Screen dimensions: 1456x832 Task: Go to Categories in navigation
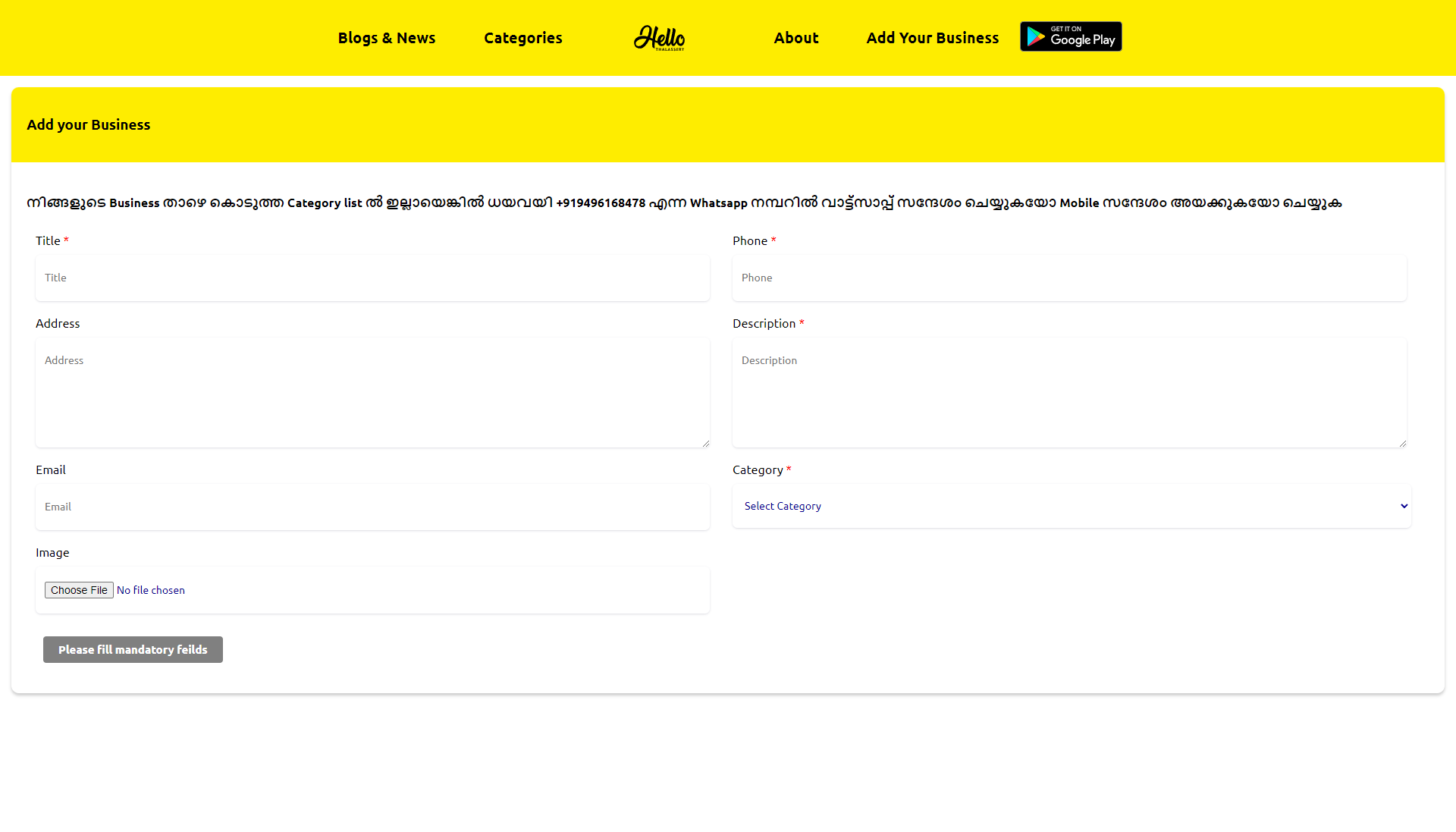click(522, 38)
